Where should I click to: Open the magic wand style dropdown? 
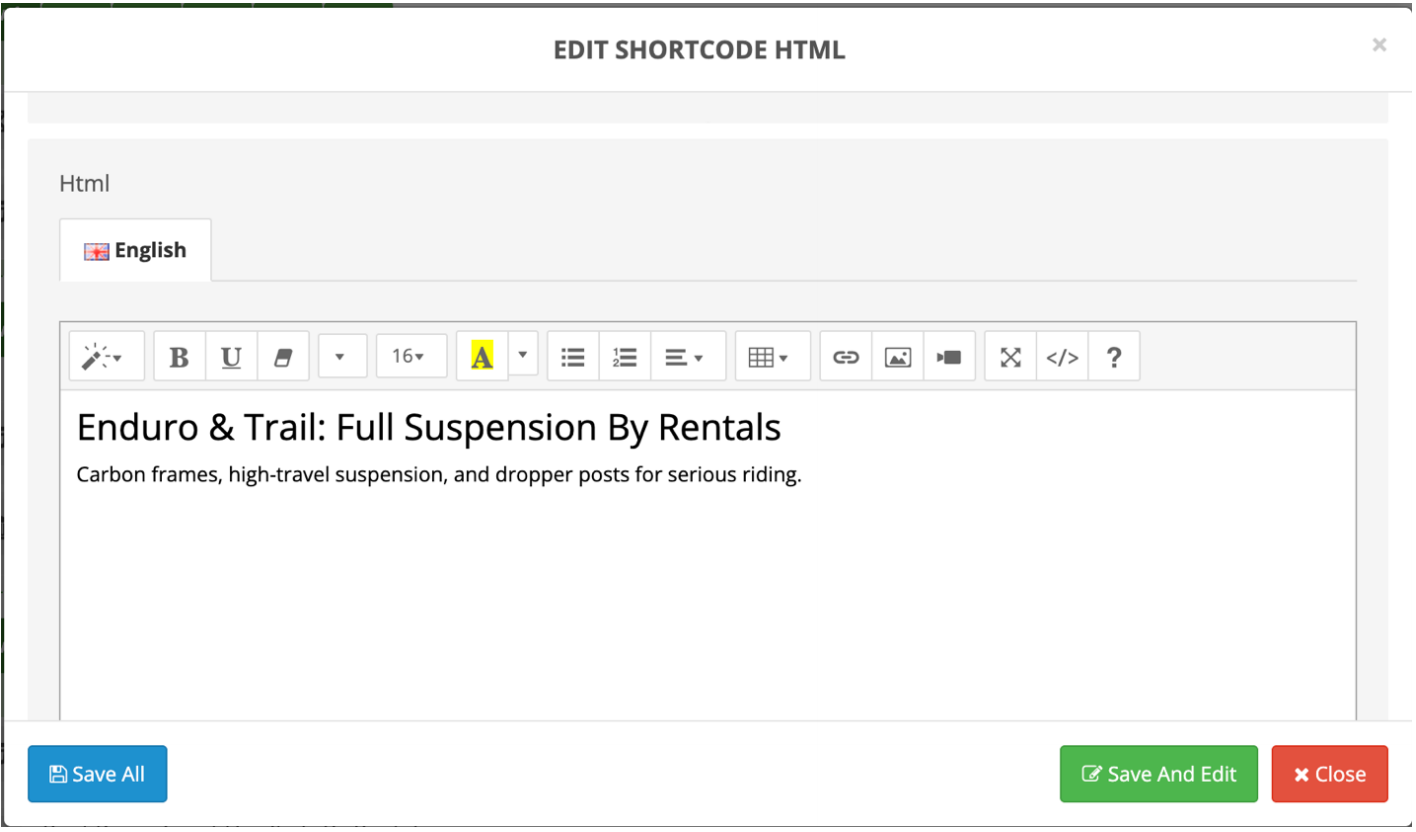point(106,357)
